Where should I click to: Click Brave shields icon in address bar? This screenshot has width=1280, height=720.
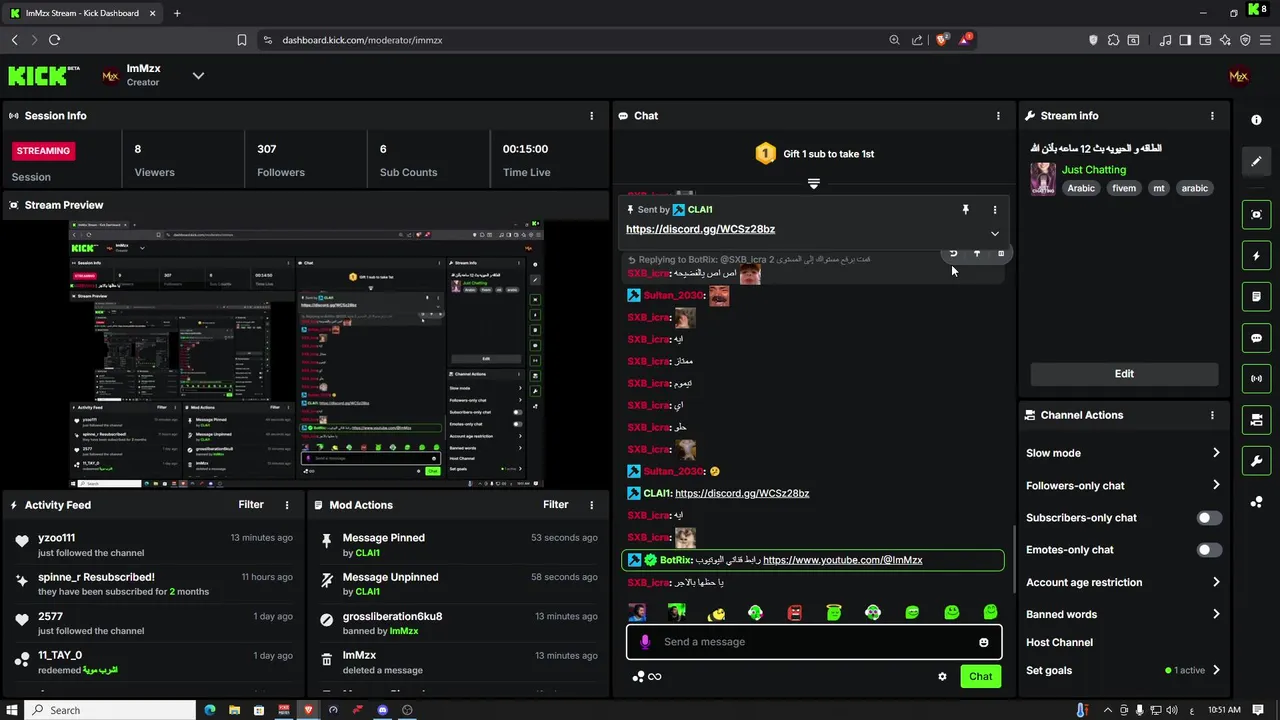point(941,40)
